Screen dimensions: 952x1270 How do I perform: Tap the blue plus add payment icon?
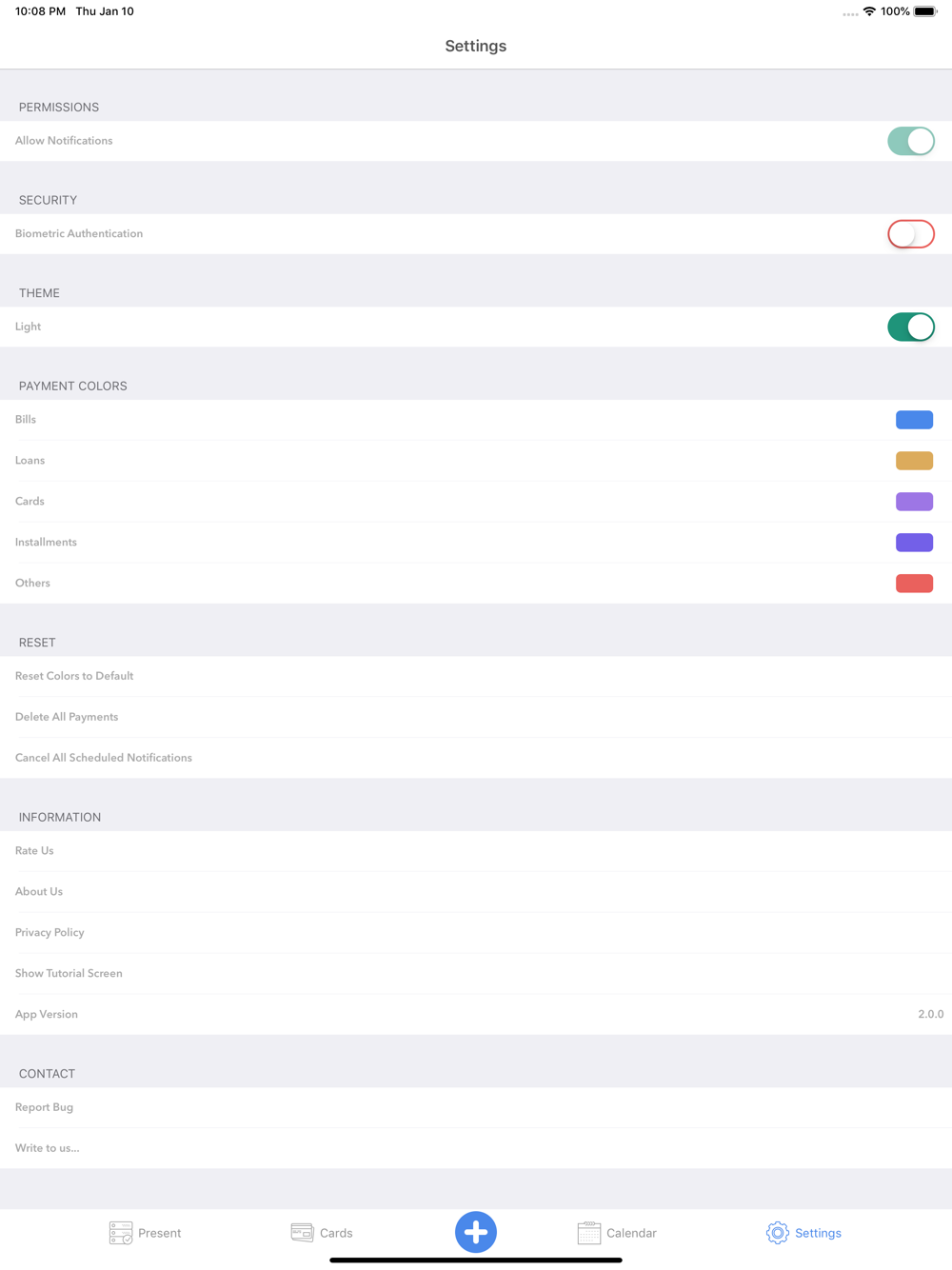coord(476,1232)
